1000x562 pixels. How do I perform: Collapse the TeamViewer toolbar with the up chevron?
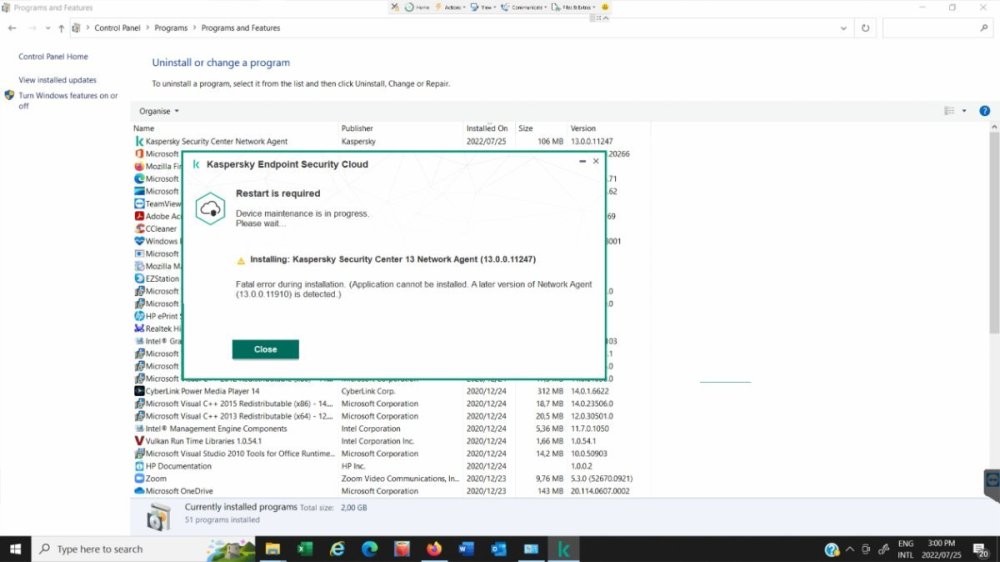(x=606, y=18)
